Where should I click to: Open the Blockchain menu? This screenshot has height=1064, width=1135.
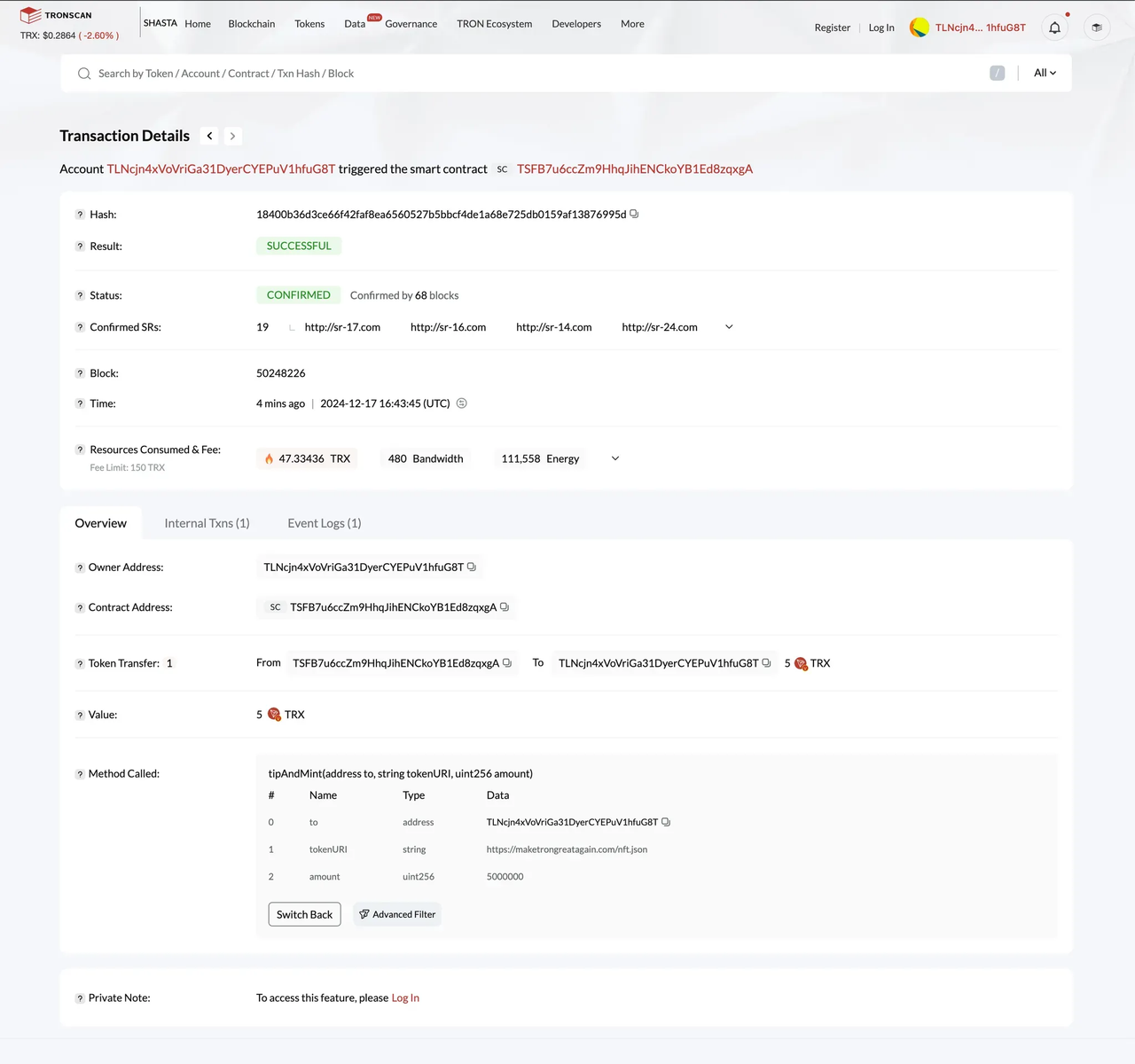click(x=252, y=24)
